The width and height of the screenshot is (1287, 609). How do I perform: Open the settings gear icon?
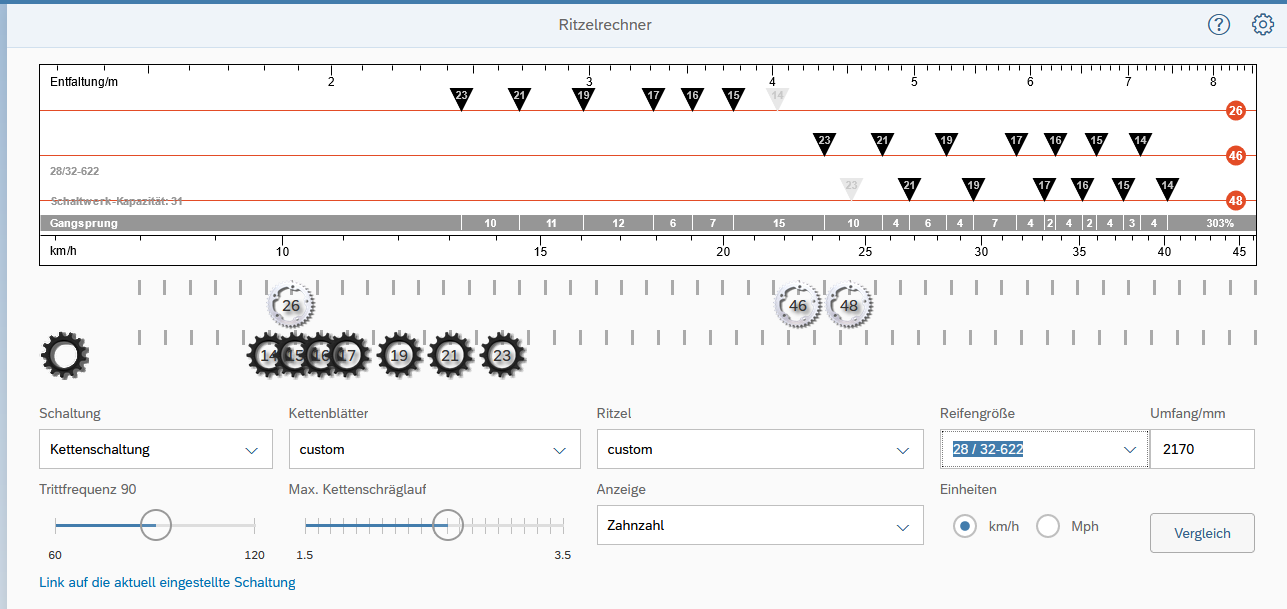(x=1263, y=25)
